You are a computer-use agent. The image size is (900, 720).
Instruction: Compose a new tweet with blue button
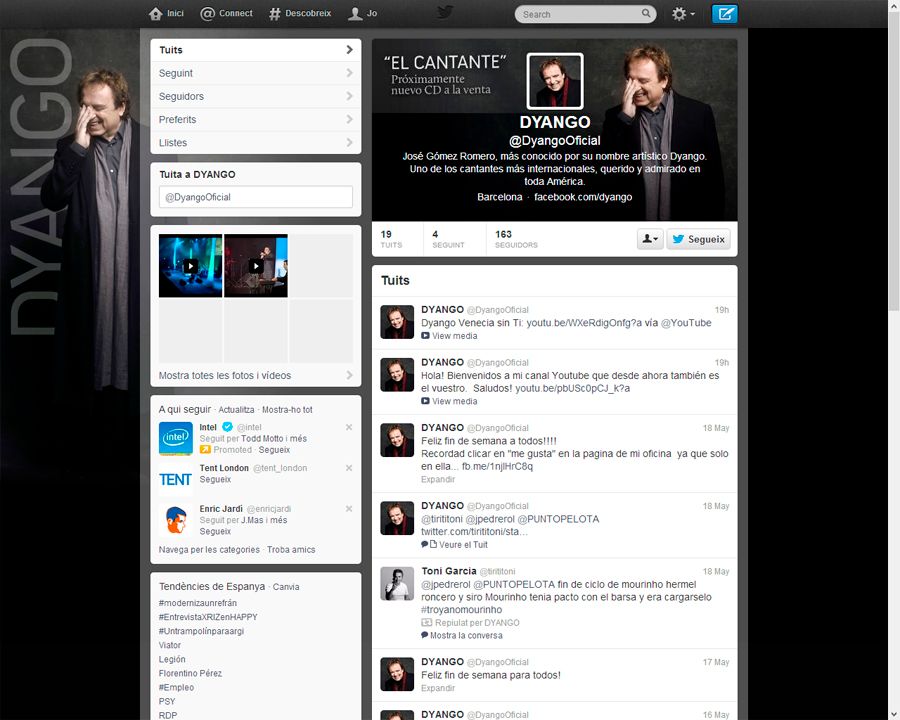(724, 14)
